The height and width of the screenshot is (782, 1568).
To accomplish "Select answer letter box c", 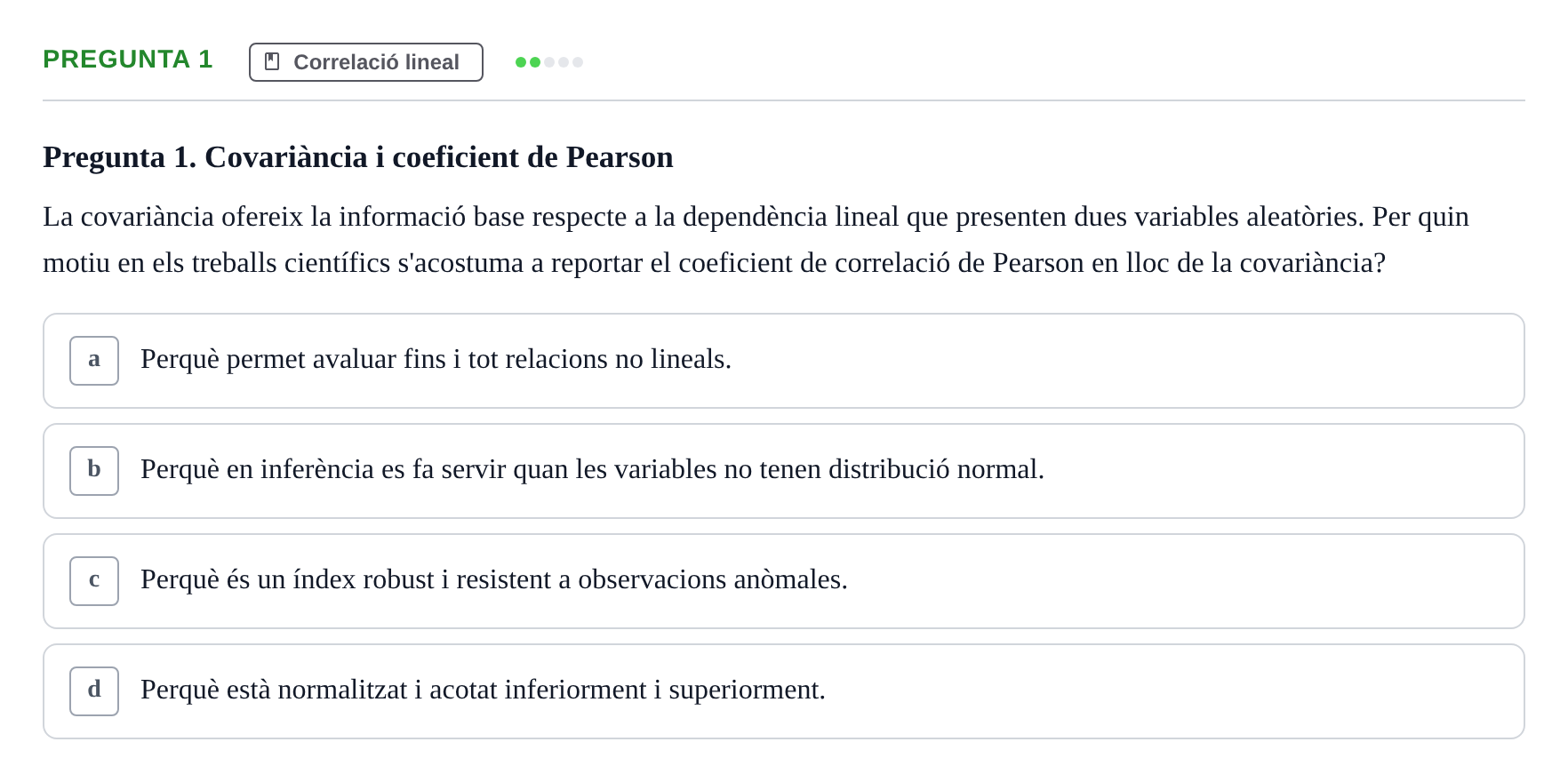I will click(94, 581).
